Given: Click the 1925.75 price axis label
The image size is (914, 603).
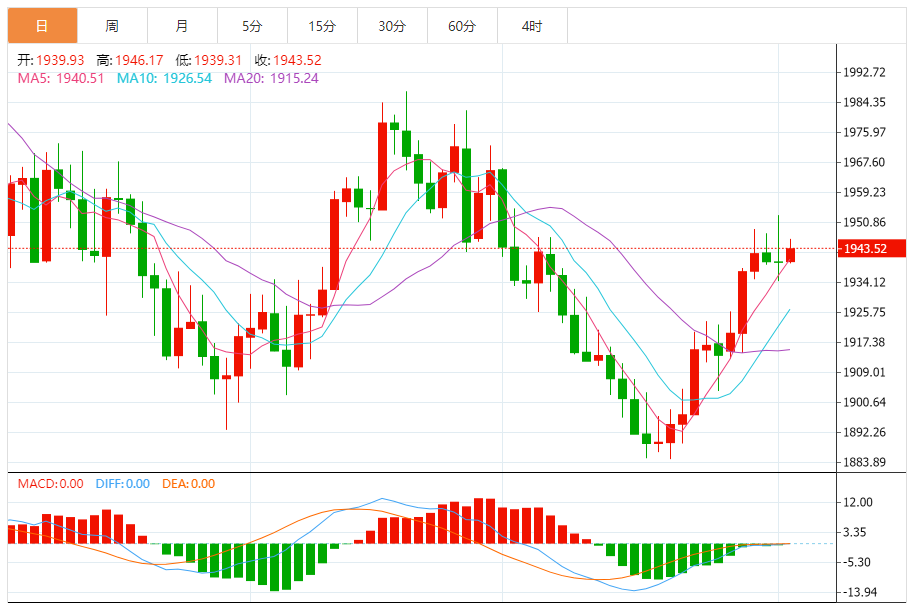Looking at the screenshot, I should point(864,312).
